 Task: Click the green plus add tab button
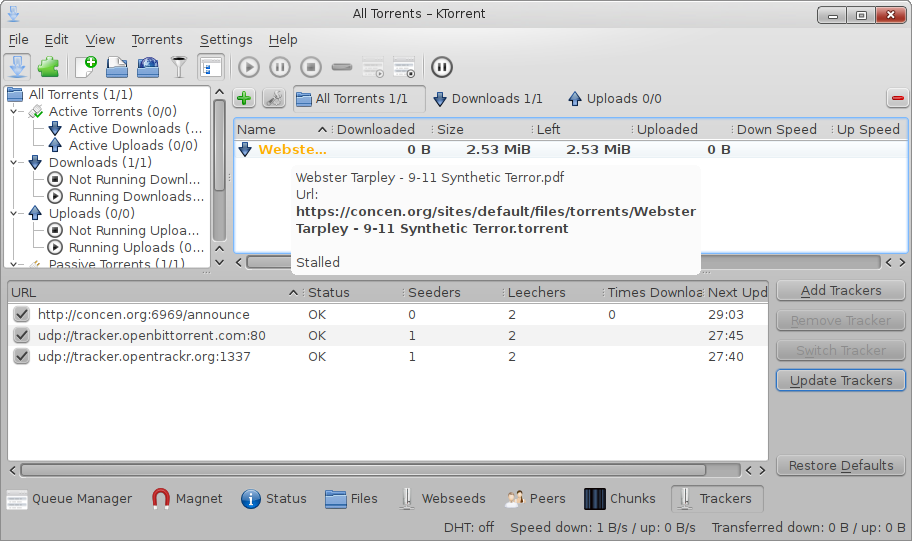[244, 98]
